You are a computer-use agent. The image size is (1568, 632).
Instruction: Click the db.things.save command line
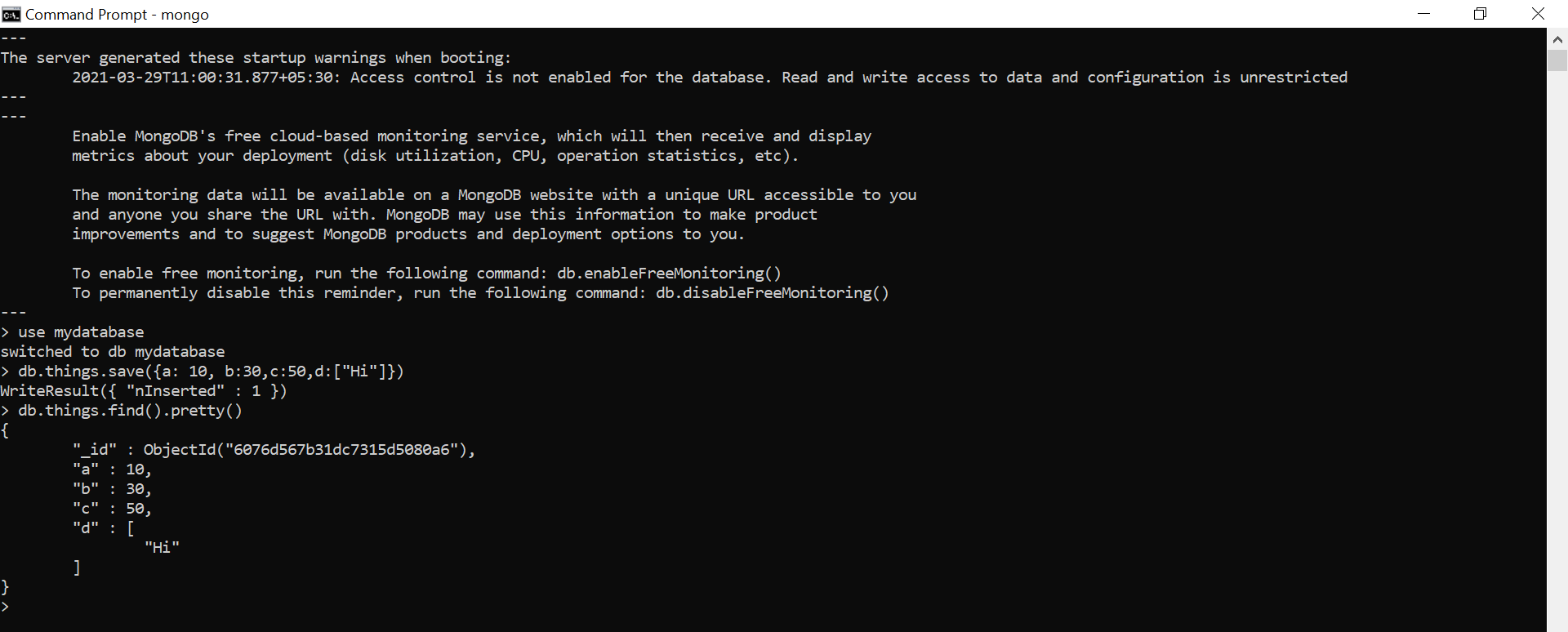tap(211, 372)
